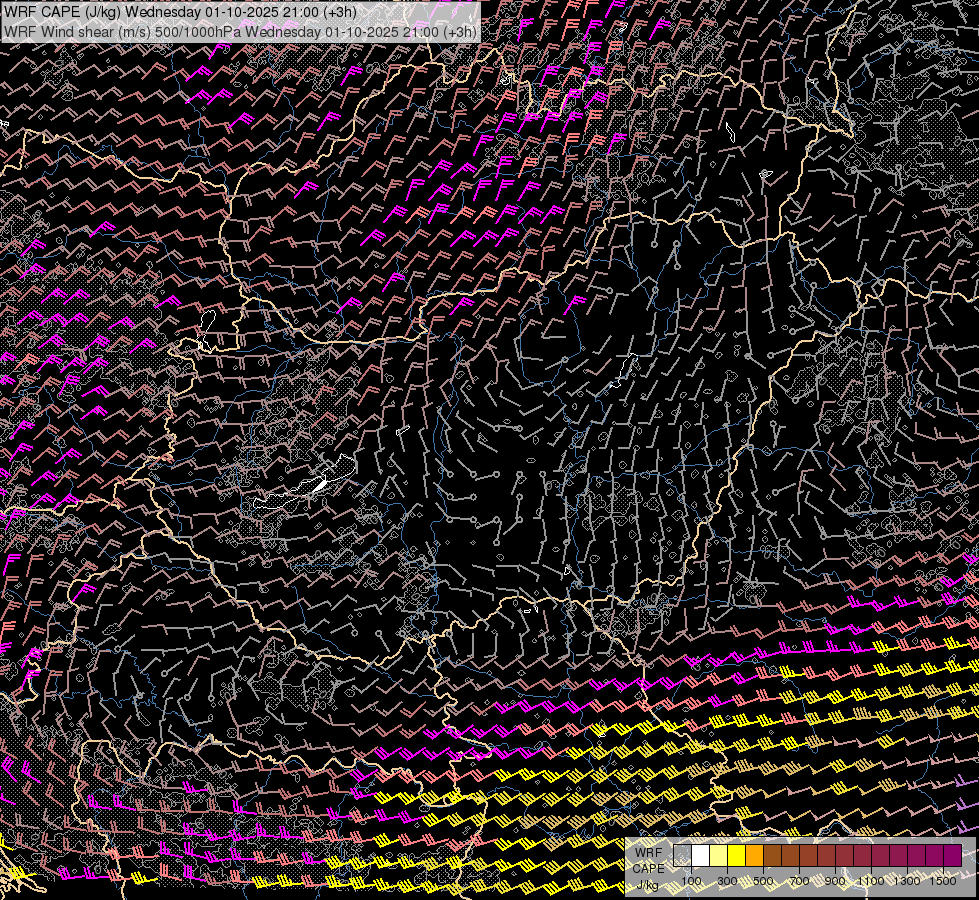Click the 900 legend value
The image size is (979, 900).
coord(835,881)
